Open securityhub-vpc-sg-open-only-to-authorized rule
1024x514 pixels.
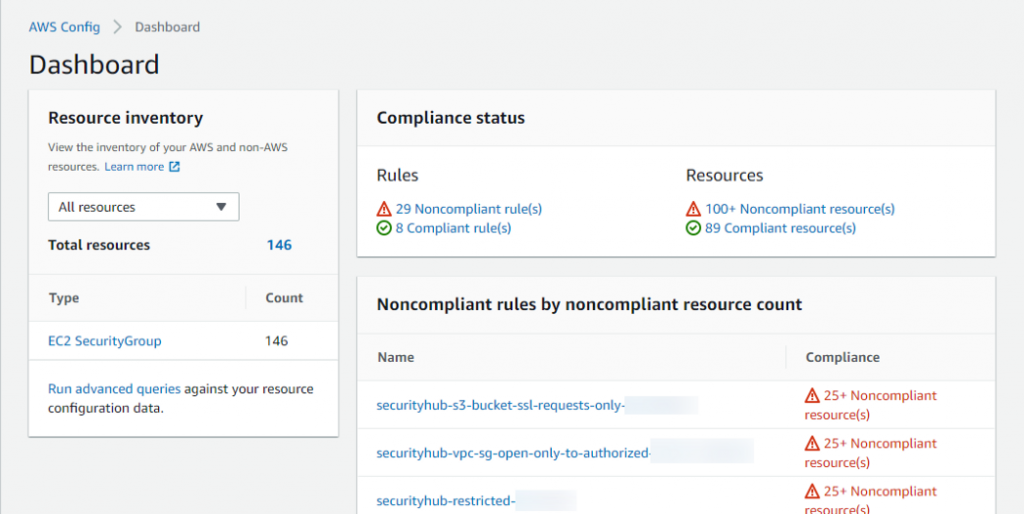pyautogui.click(x=513, y=453)
